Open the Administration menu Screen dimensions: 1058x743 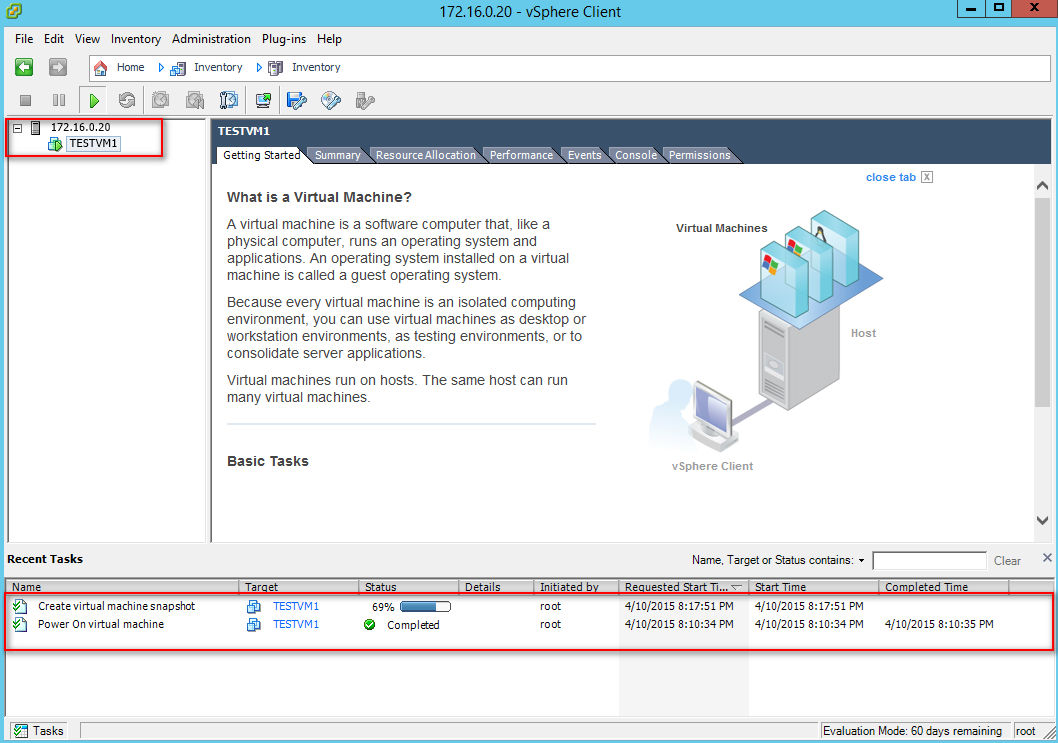coord(211,39)
